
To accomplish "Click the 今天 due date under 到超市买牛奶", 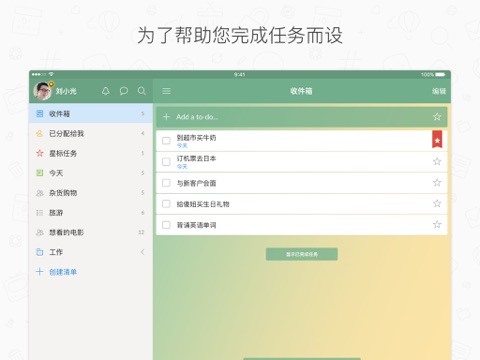I will coord(182,146).
